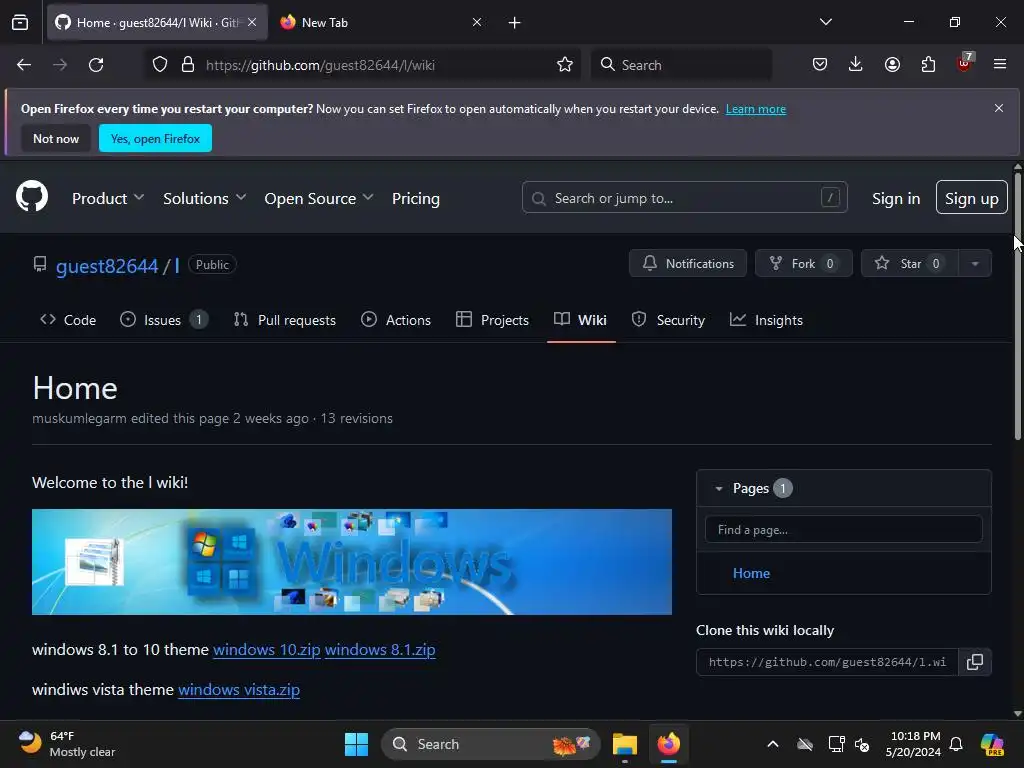Image resolution: width=1024 pixels, height=768 pixels.
Task: Switch to the Code tab
Action: point(68,320)
